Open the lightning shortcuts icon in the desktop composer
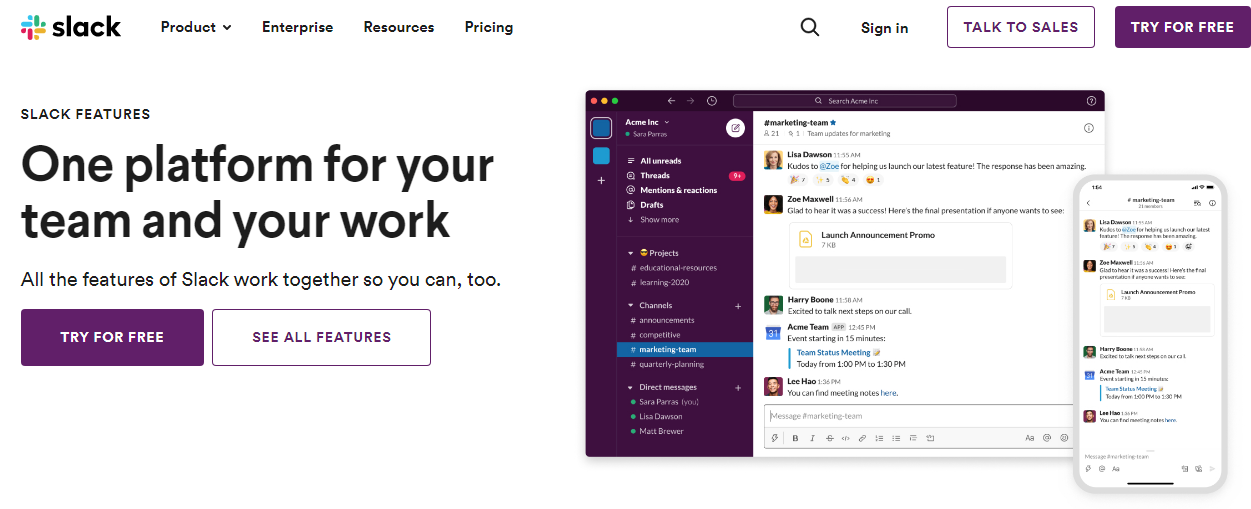This screenshot has height=509, width=1251. [x=775, y=438]
